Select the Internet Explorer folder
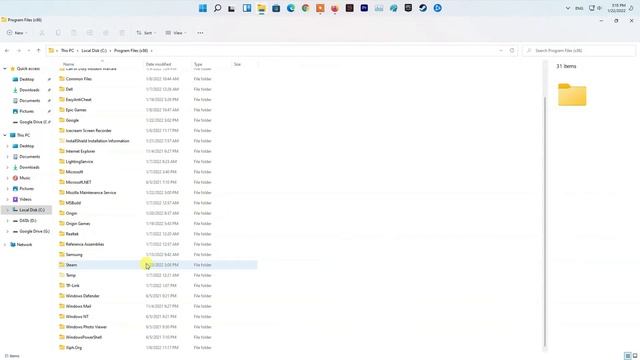 coord(80,151)
